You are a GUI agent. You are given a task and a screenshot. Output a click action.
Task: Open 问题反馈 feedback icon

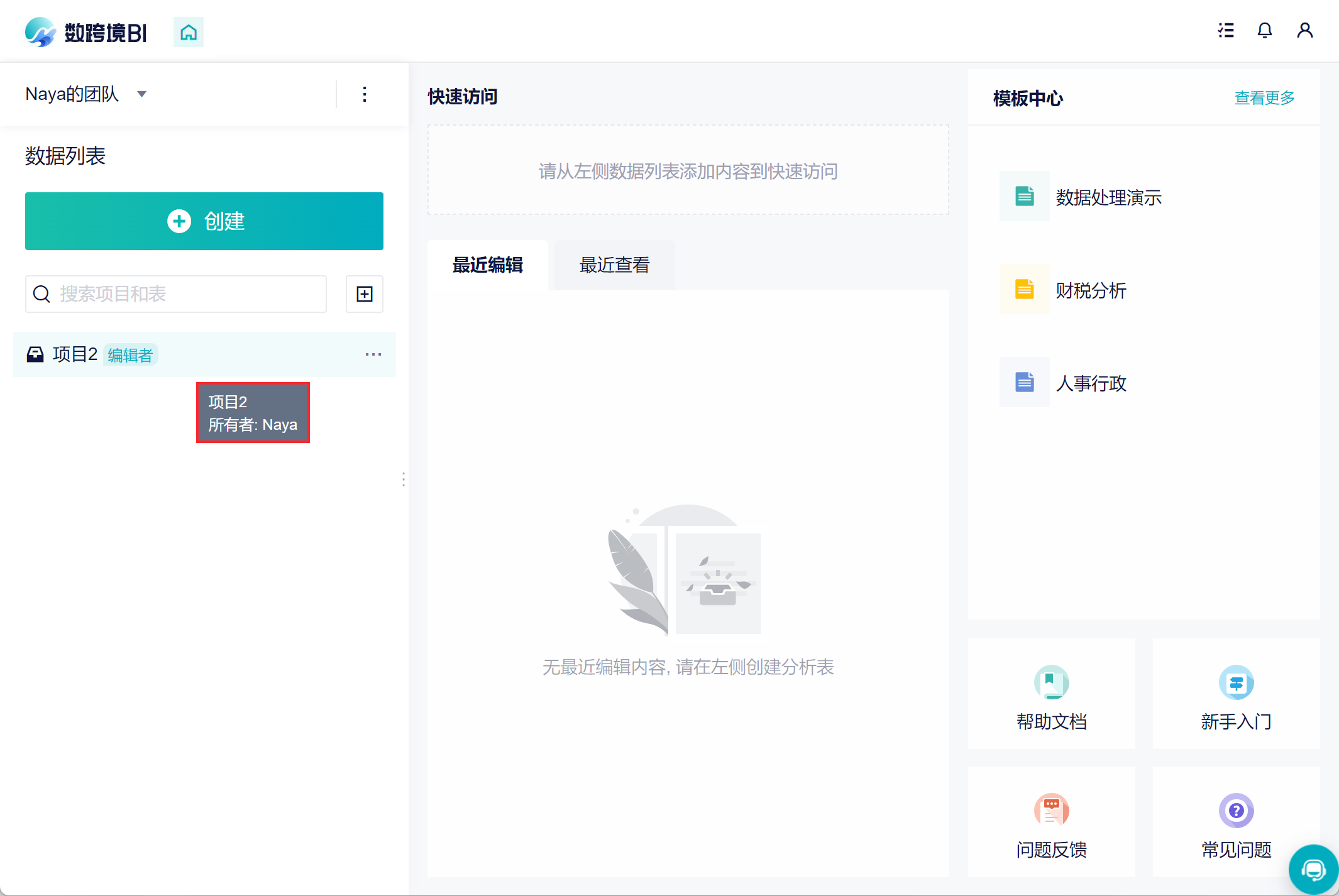[x=1051, y=811]
